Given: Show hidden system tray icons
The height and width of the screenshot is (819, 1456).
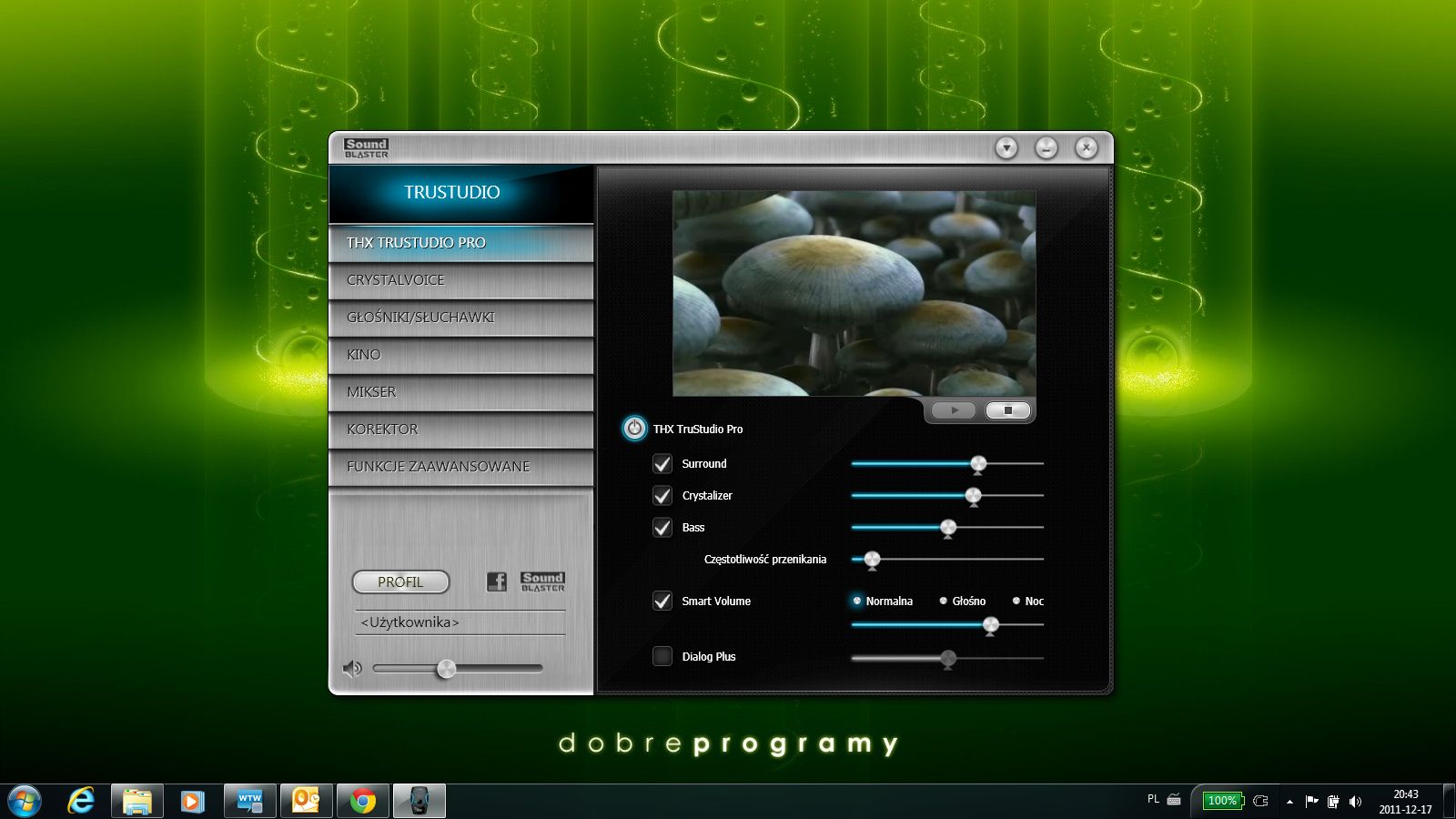Looking at the screenshot, I should click(x=1289, y=802).
